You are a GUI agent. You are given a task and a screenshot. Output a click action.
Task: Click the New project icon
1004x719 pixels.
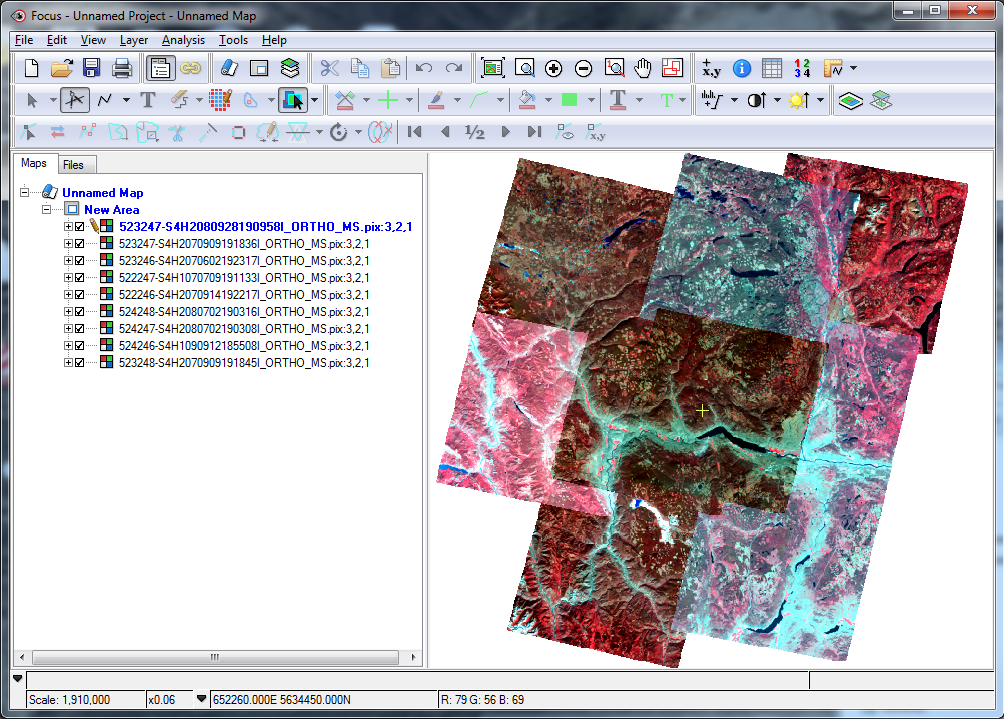click(31, 68)
